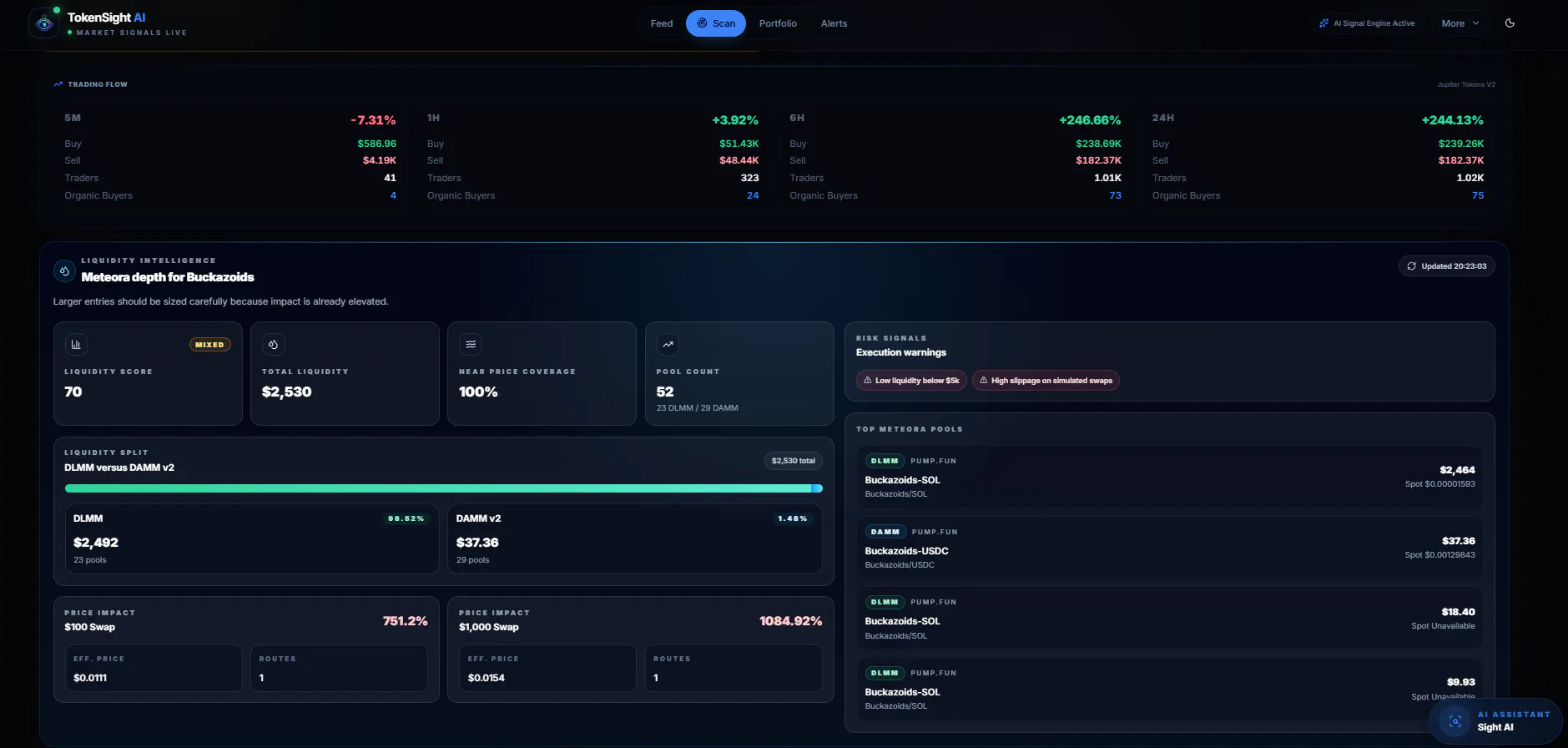Image resolution: width=1568 pixels, height=748 pixels.
Task: Click the DAMM v2 1.48% badge
Action: click(x=792, y=518)
